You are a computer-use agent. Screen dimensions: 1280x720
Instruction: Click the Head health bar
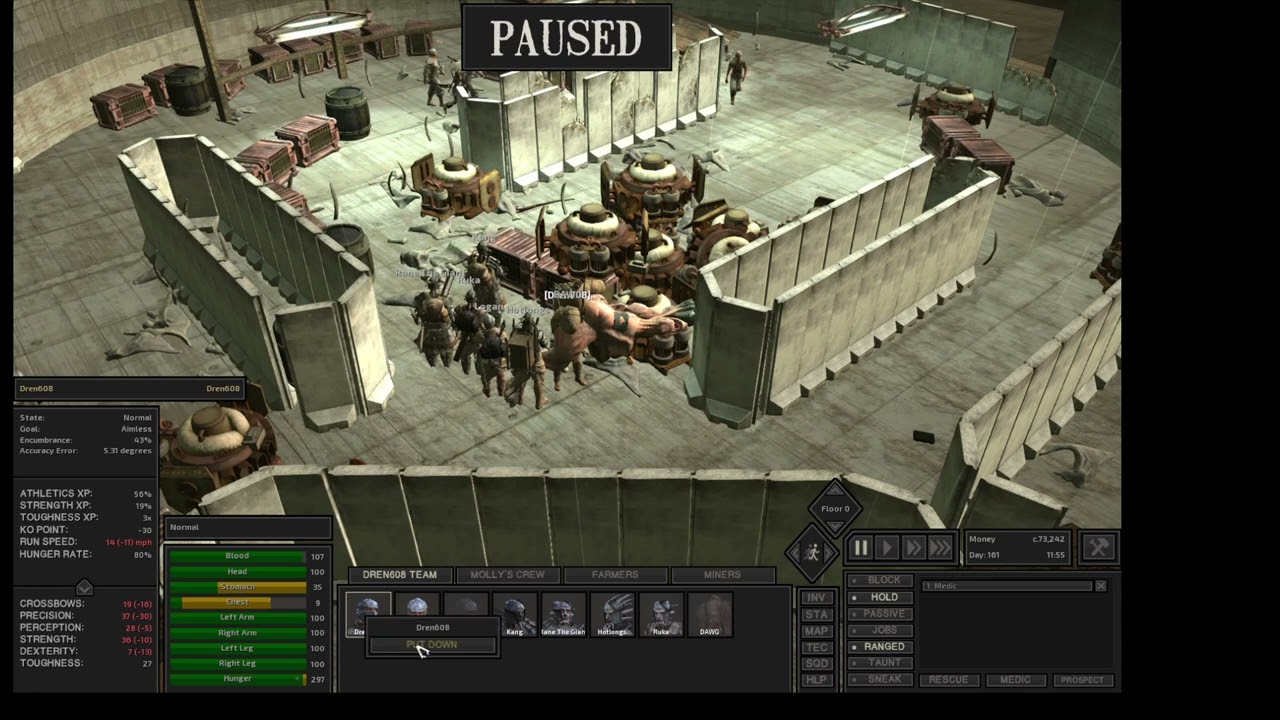tap(237, 571)
